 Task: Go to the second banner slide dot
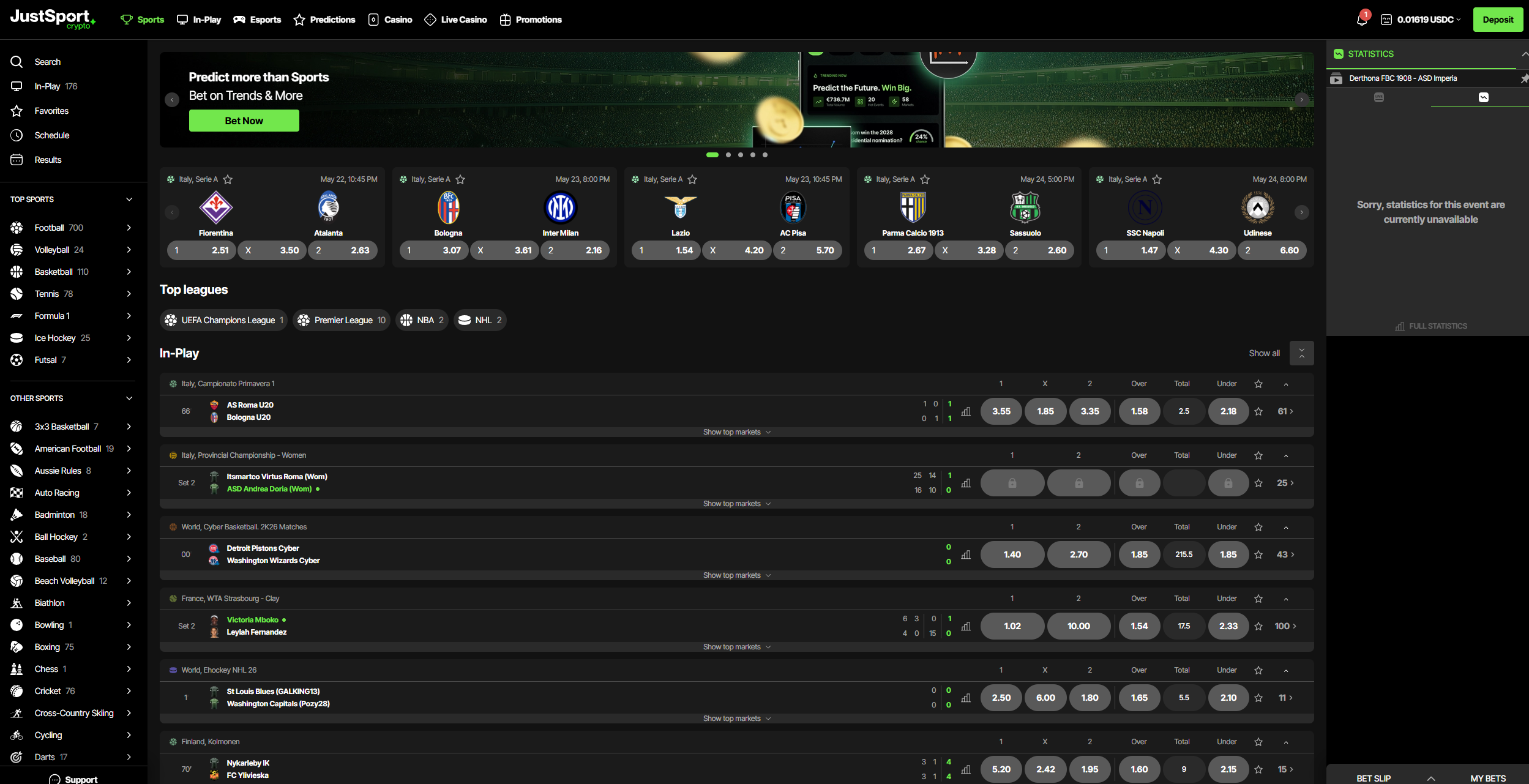(x=728, y=155)
